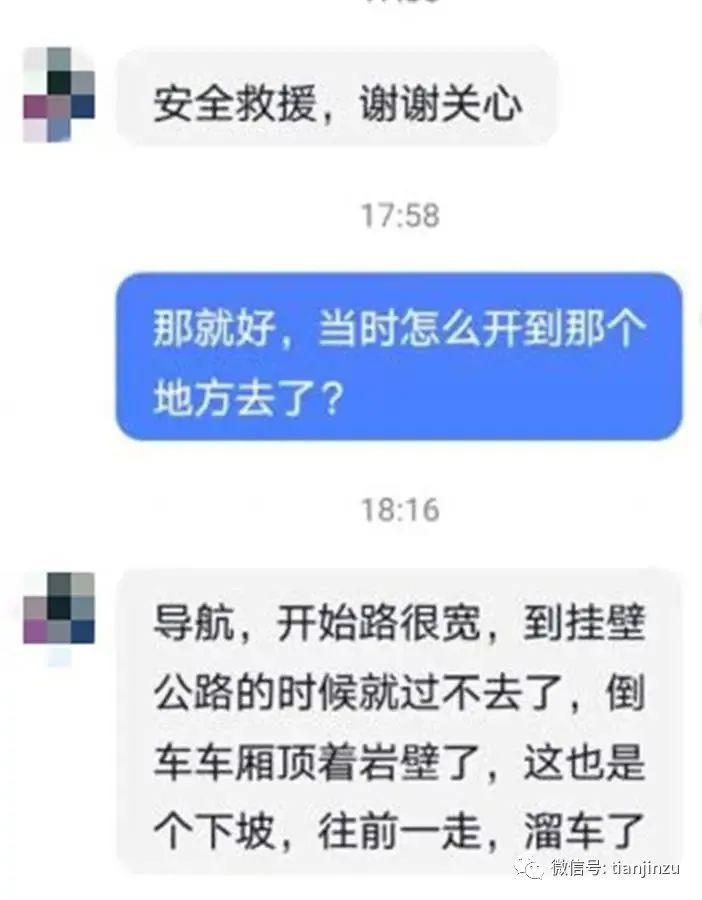This screenshot has height=900, width=702.
Task: Select the blue 那就好 message bubble
Action: click(x=400, y=356)
